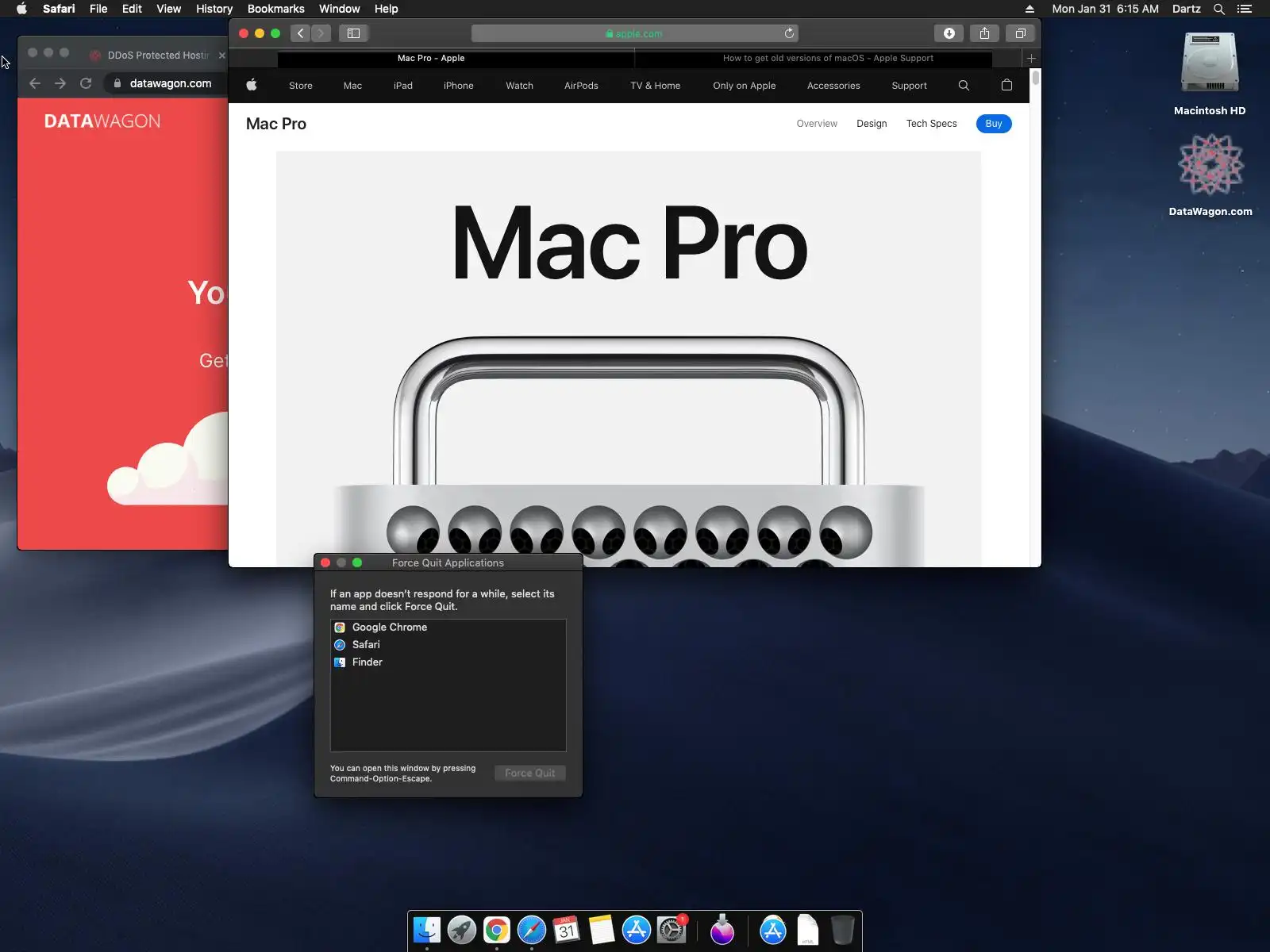Open Google Chrome from the Dock
Image resolution: width=1270 pixels, height=952 pixels.
497,930
